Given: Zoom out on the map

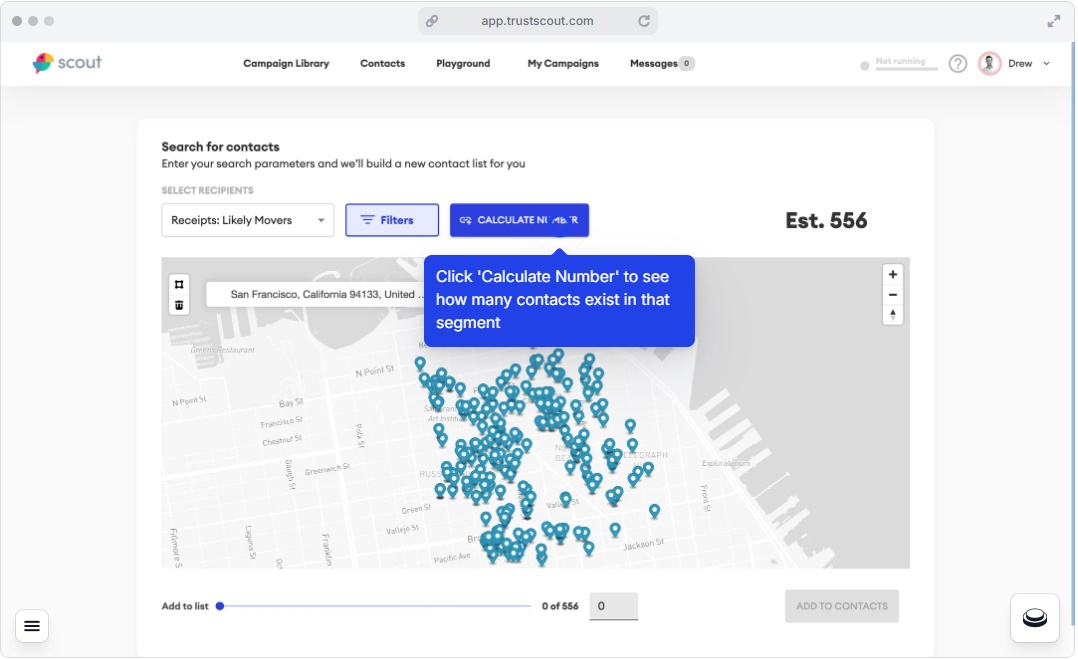Looking at the screenshot, I should coord(892,295).
